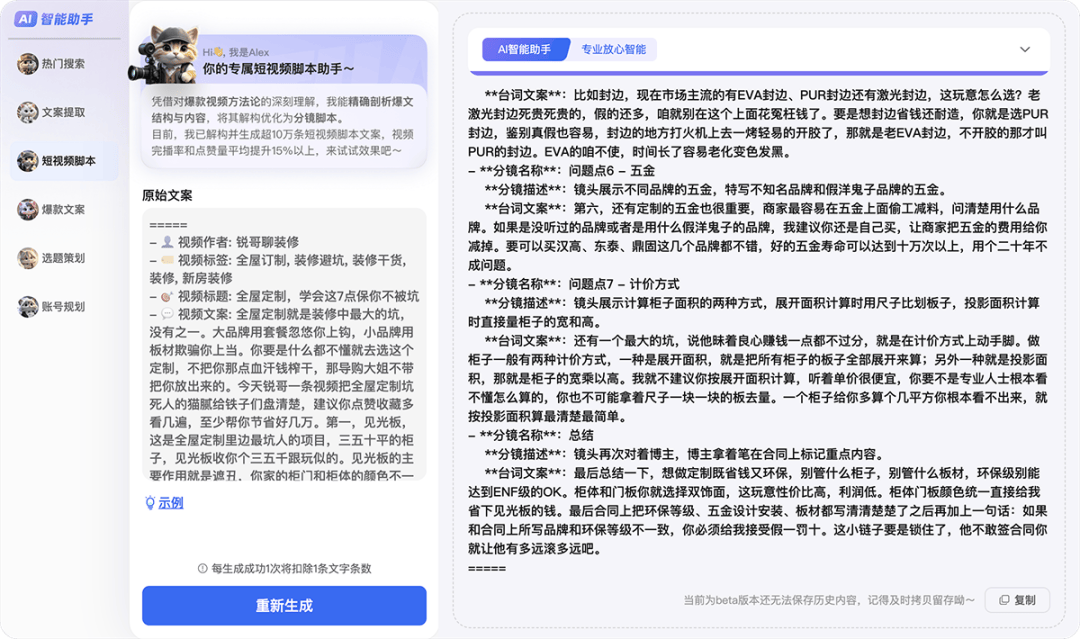Click the cat icon beside 短视频脚本
Image resolution: width=1080 pixels, height=639 pixels.
pos(27,160)
